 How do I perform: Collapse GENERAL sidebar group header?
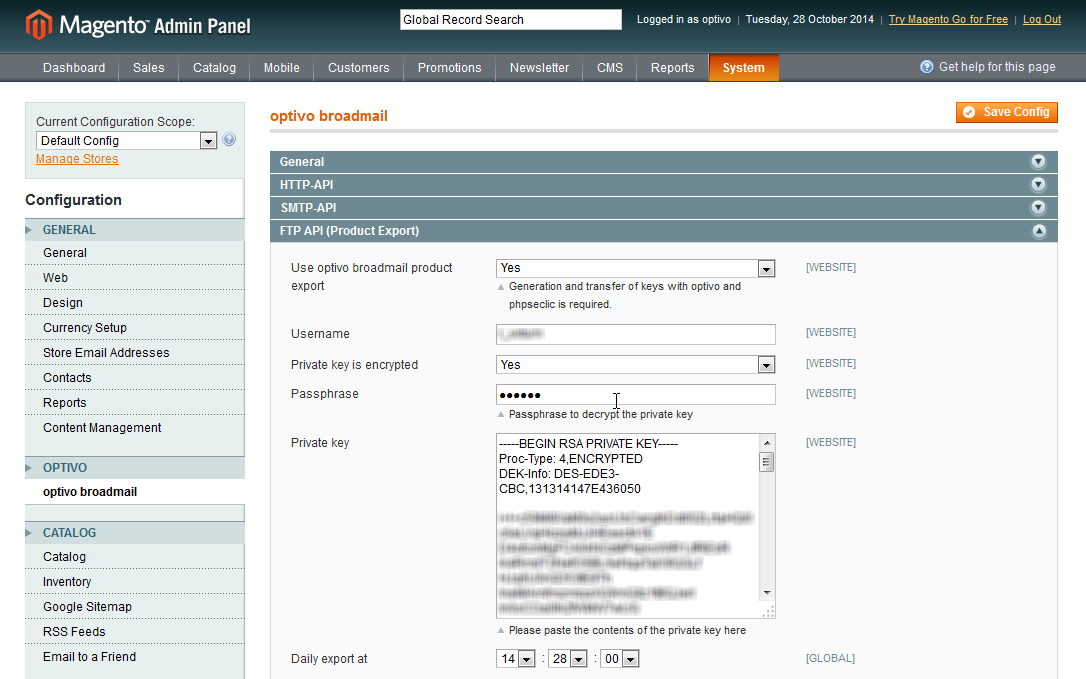pos(134,230)
